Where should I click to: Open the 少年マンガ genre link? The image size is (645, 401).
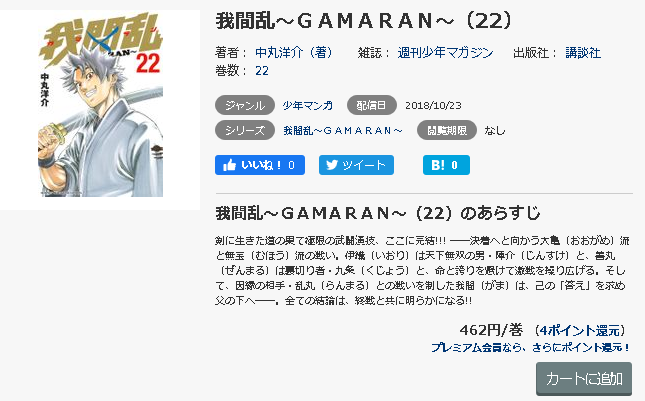coord(307,106)
